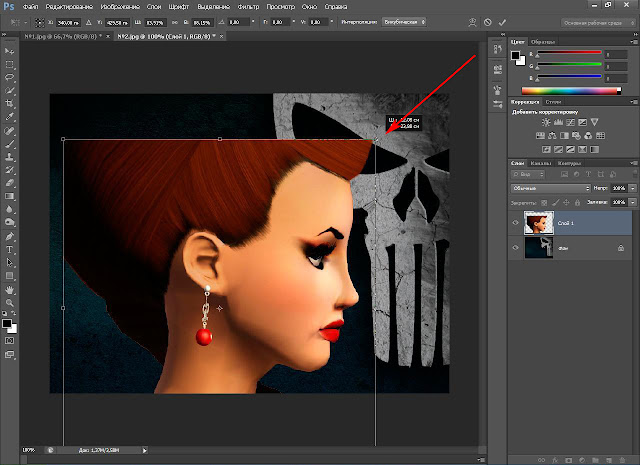The image size is (640, 465).
Task: Select the Clone Stamp tool
Action: (x=9, y=157)
